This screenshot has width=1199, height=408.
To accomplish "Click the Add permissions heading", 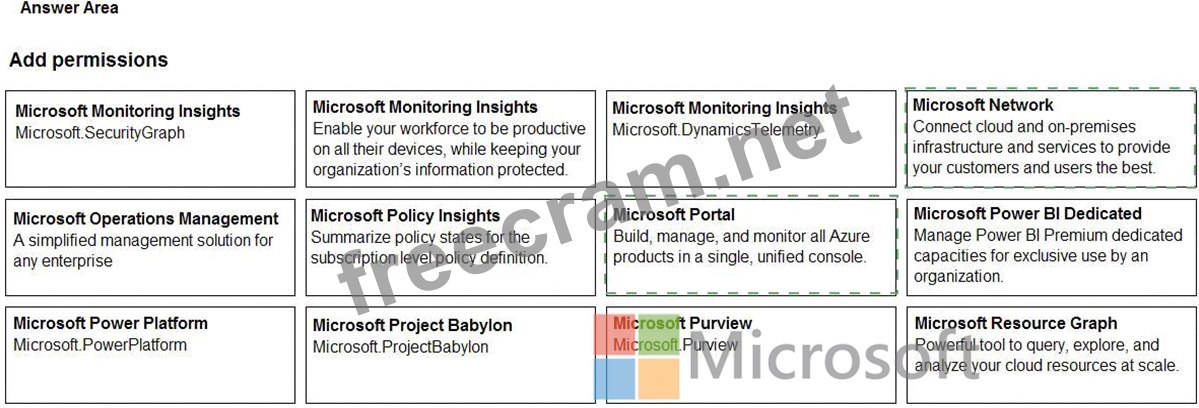I will [89, 60].
